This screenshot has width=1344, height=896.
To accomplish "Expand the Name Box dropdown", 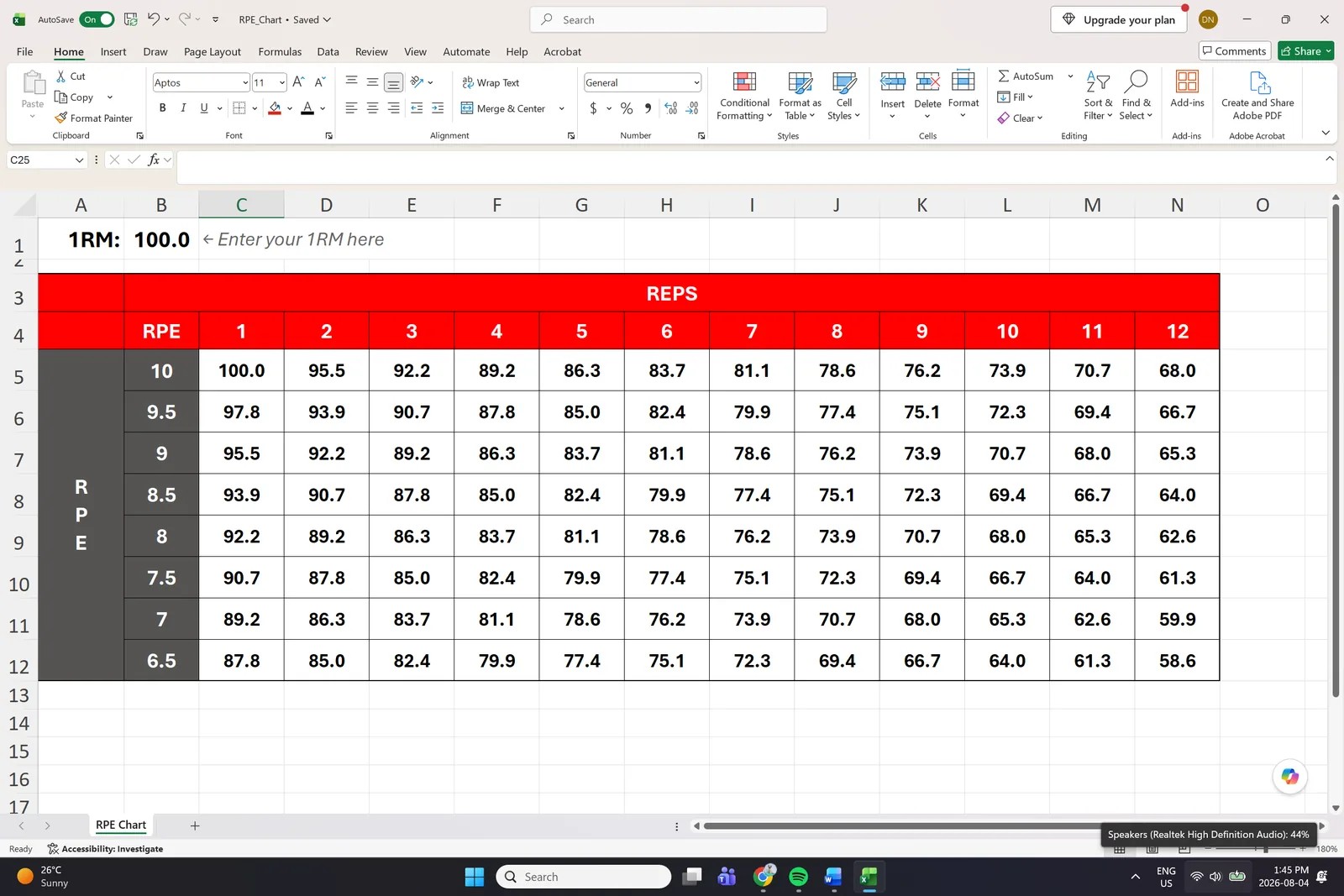I will tap(79, 160).
